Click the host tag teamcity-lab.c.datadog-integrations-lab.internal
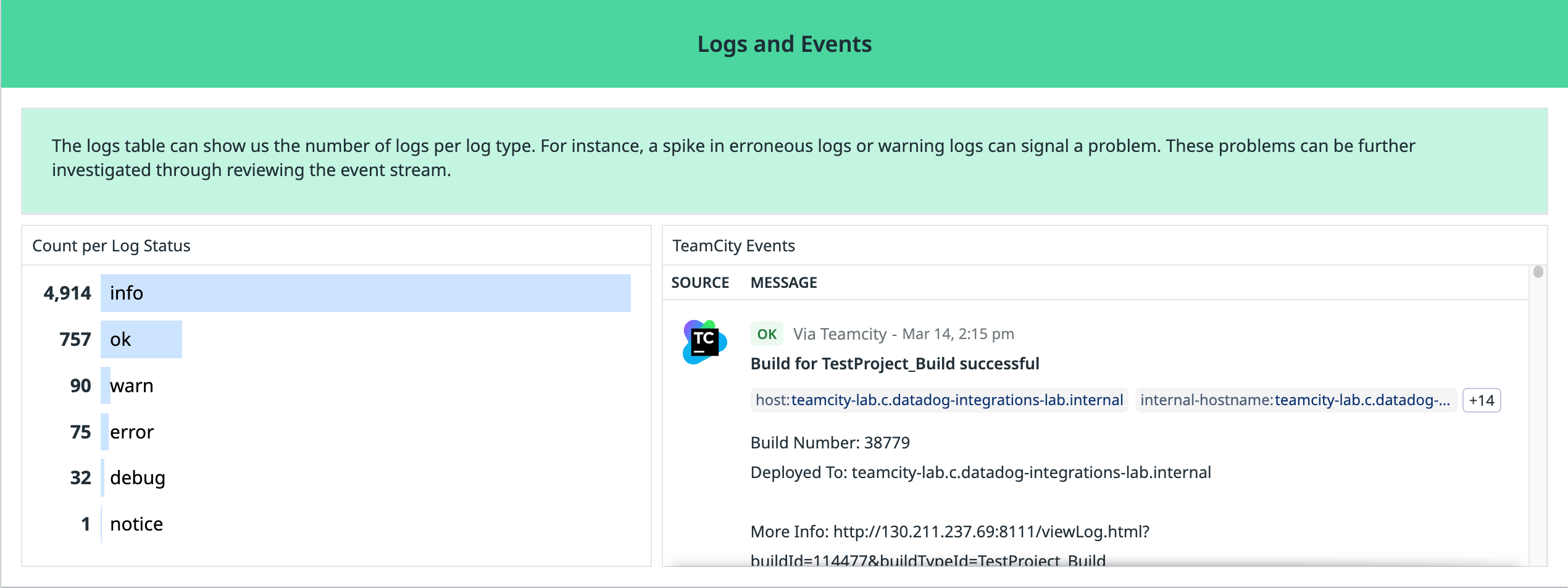Image resolution: width=1568 pixels, height=588 pixels. point(939,400)
